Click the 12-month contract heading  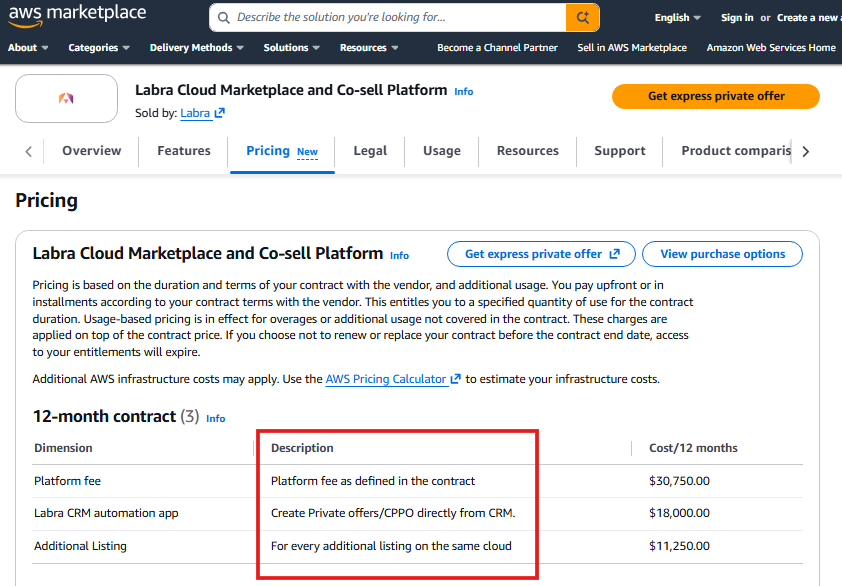coord(105,416)
